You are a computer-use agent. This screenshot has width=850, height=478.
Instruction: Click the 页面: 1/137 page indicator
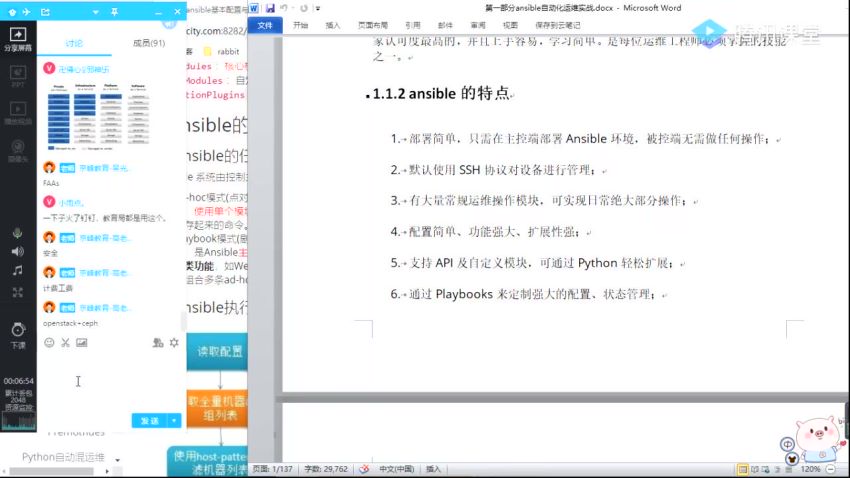coord(273,469)
